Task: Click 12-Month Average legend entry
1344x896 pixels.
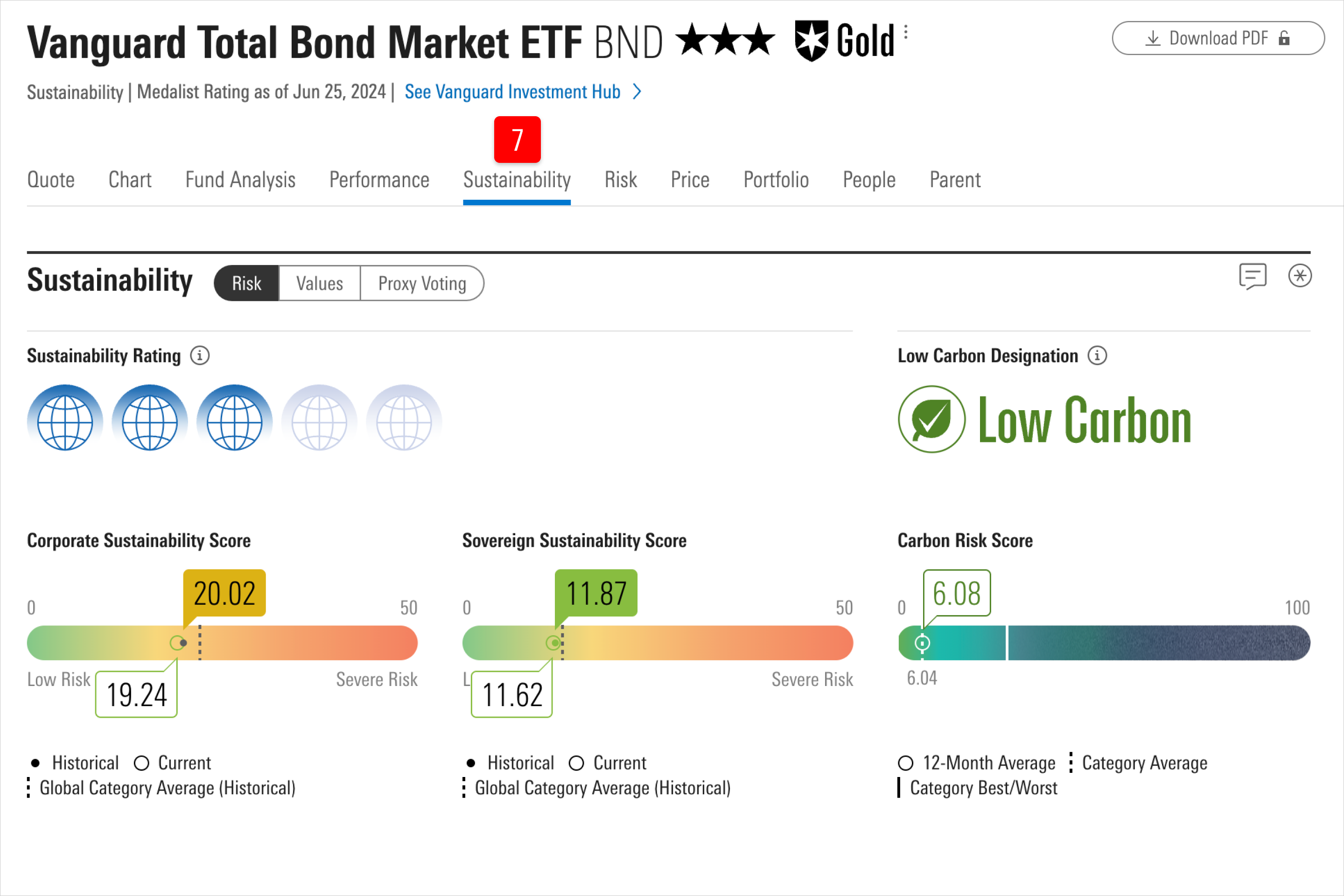Action: (x=977, y=763)
